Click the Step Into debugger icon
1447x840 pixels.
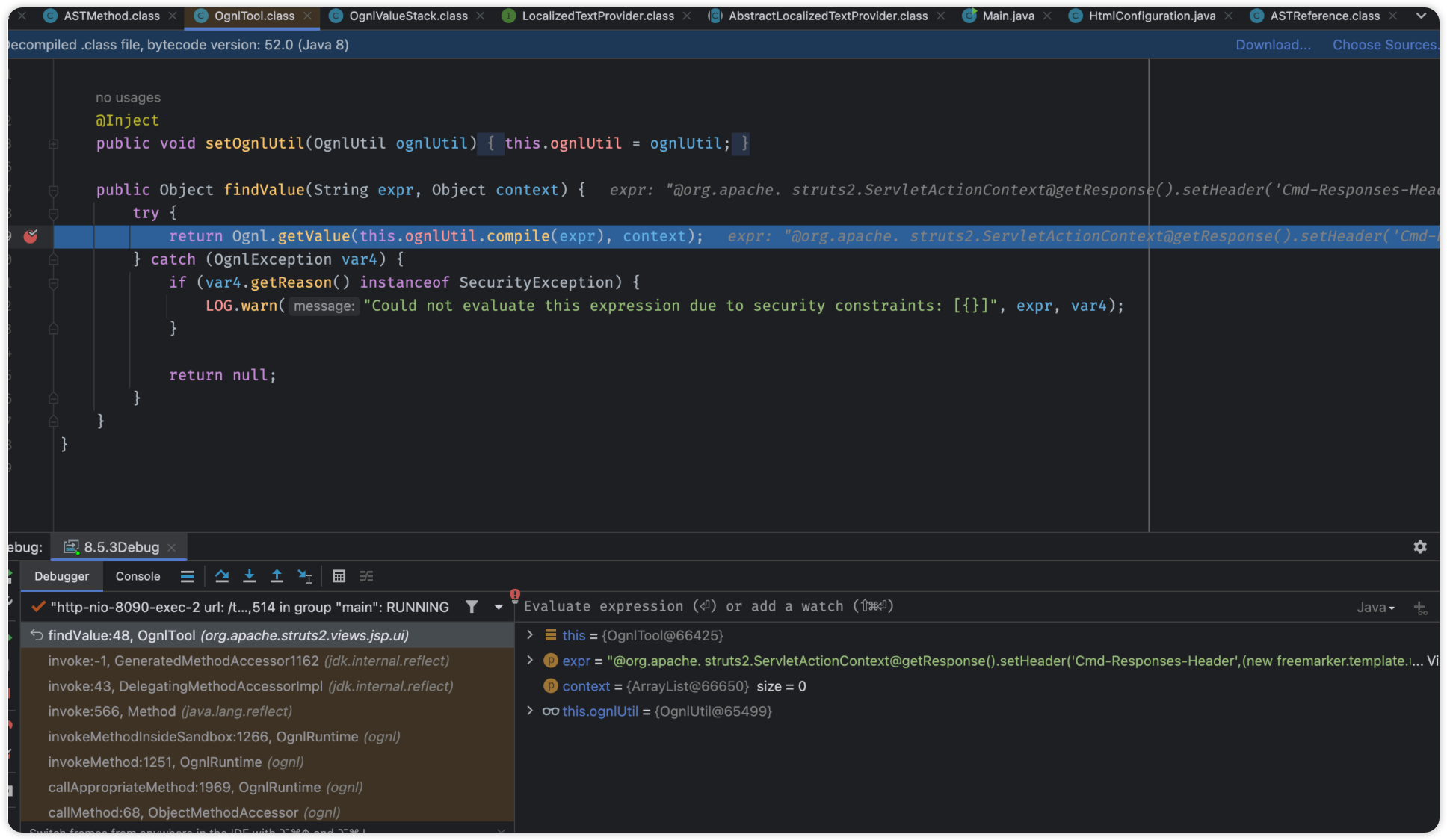pyautogui.click(x=250, y=576)
